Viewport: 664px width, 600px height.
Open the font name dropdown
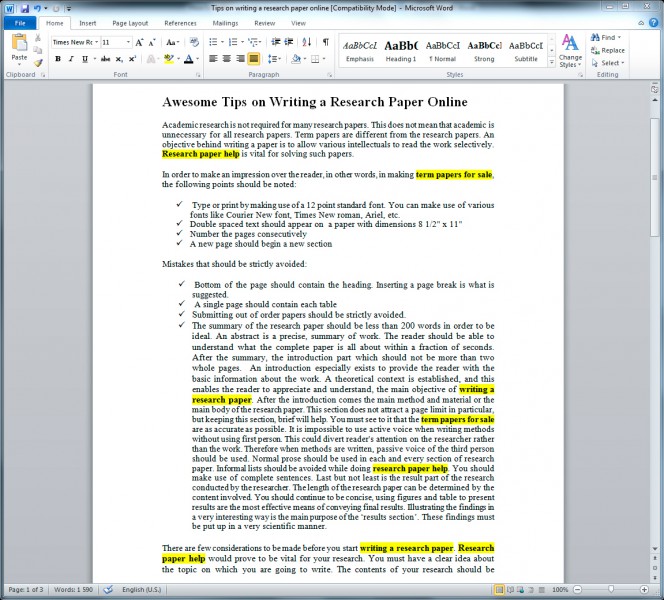click(97, 42)
